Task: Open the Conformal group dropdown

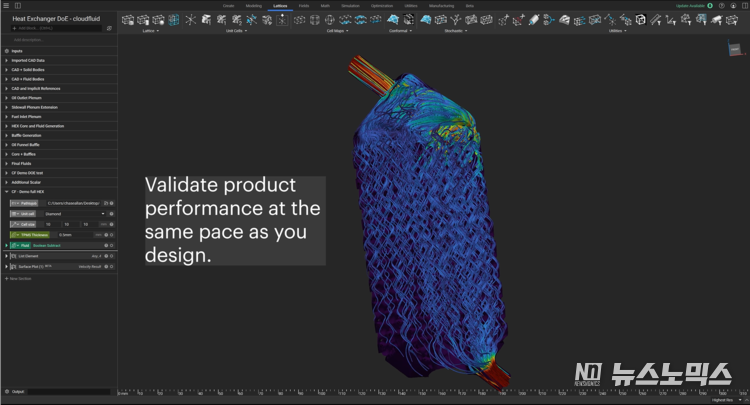Action: (411, 31)
